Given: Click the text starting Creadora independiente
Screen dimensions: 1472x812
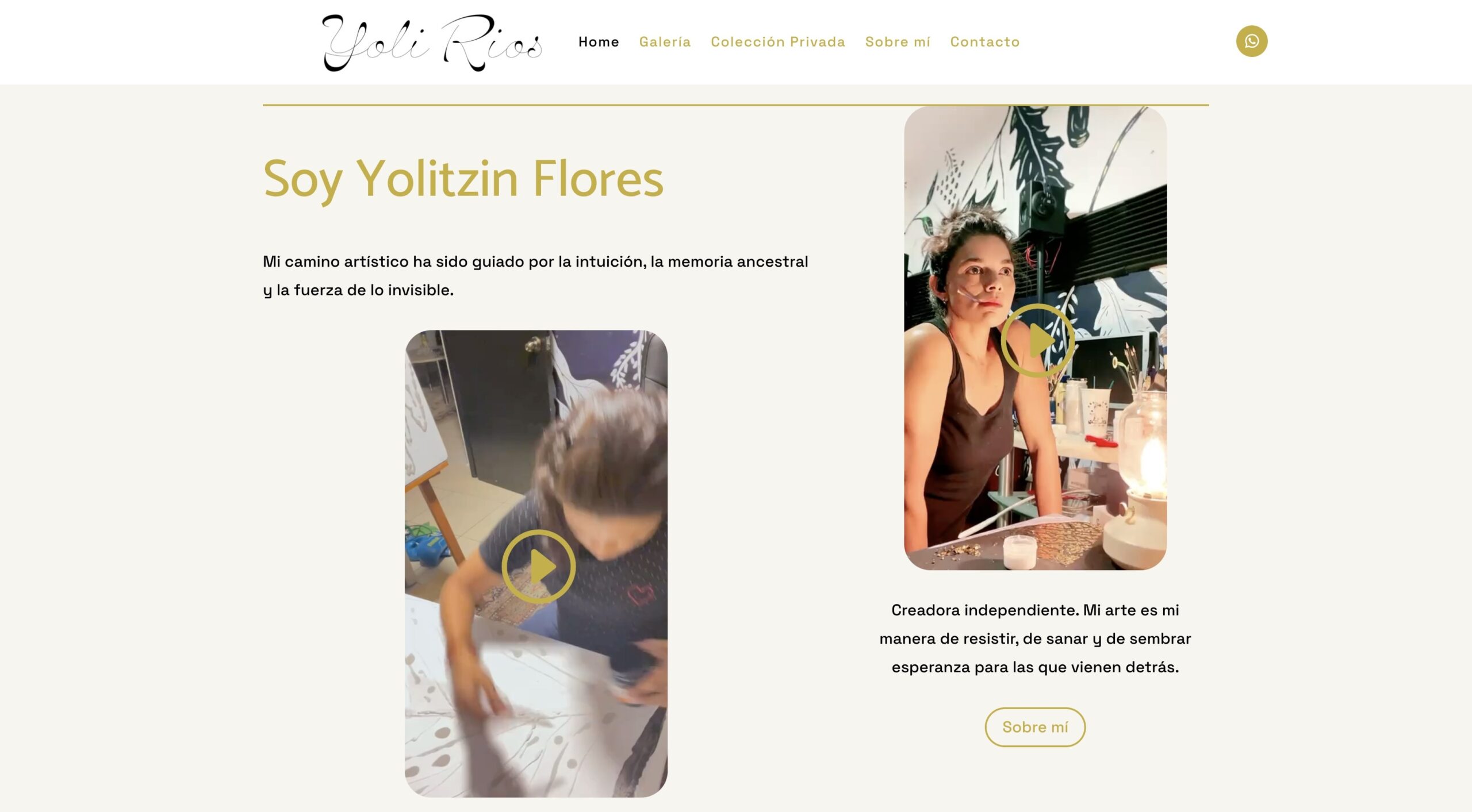Looking at the screenshot, I should 1035,638.
